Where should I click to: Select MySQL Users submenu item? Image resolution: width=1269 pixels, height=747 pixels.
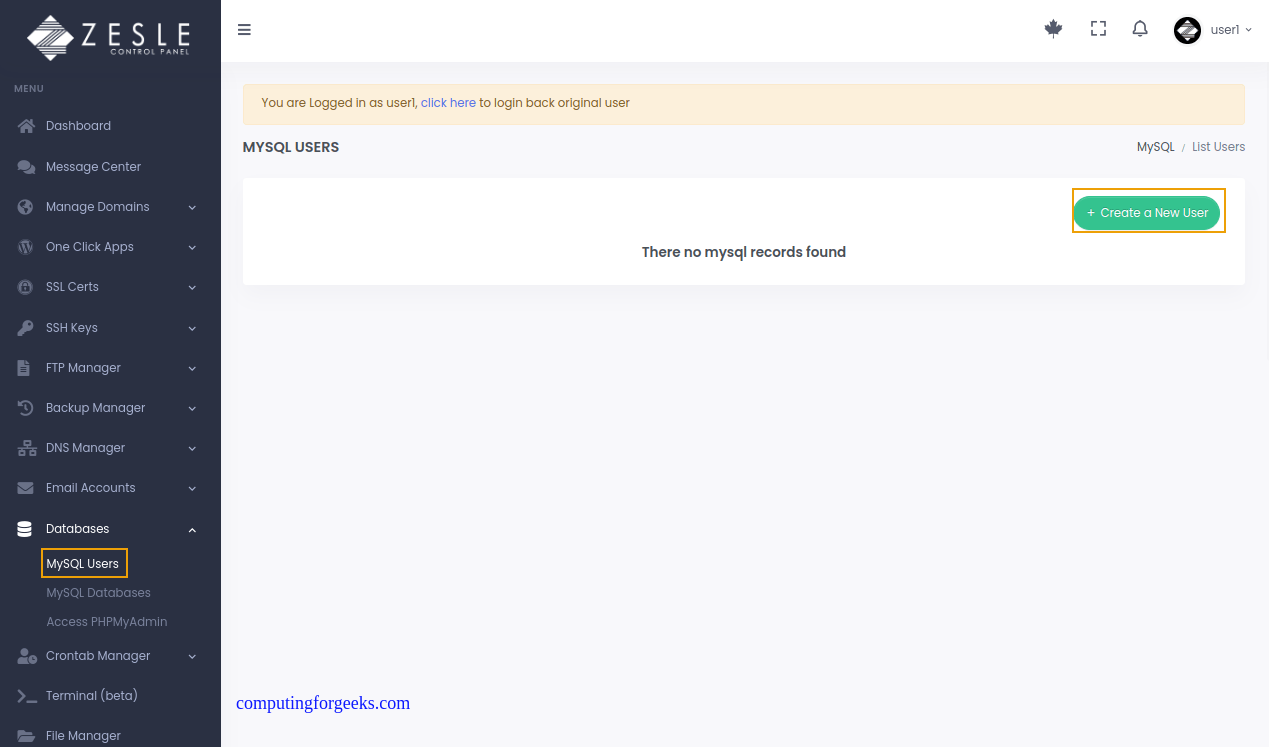83,564
